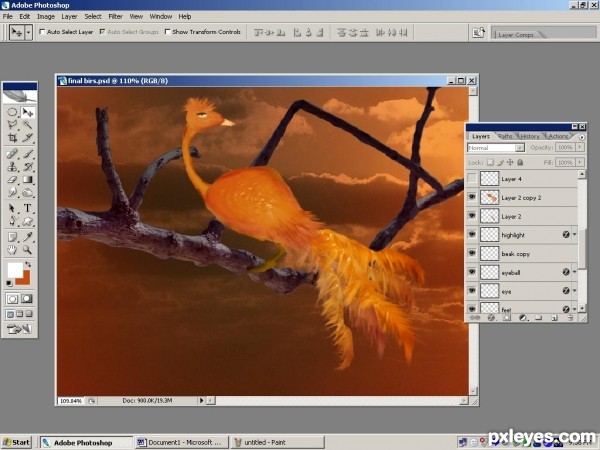The width and height of the screenshot is (600, 450).
Task: Add layer style at Layers panel bottom
Action: coord(491,318)
